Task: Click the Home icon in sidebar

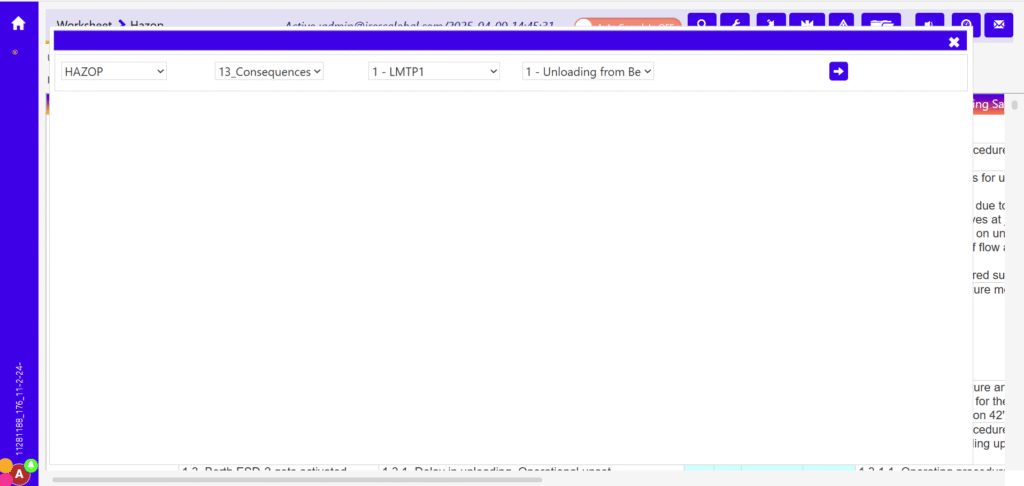Action: [18, 23]
